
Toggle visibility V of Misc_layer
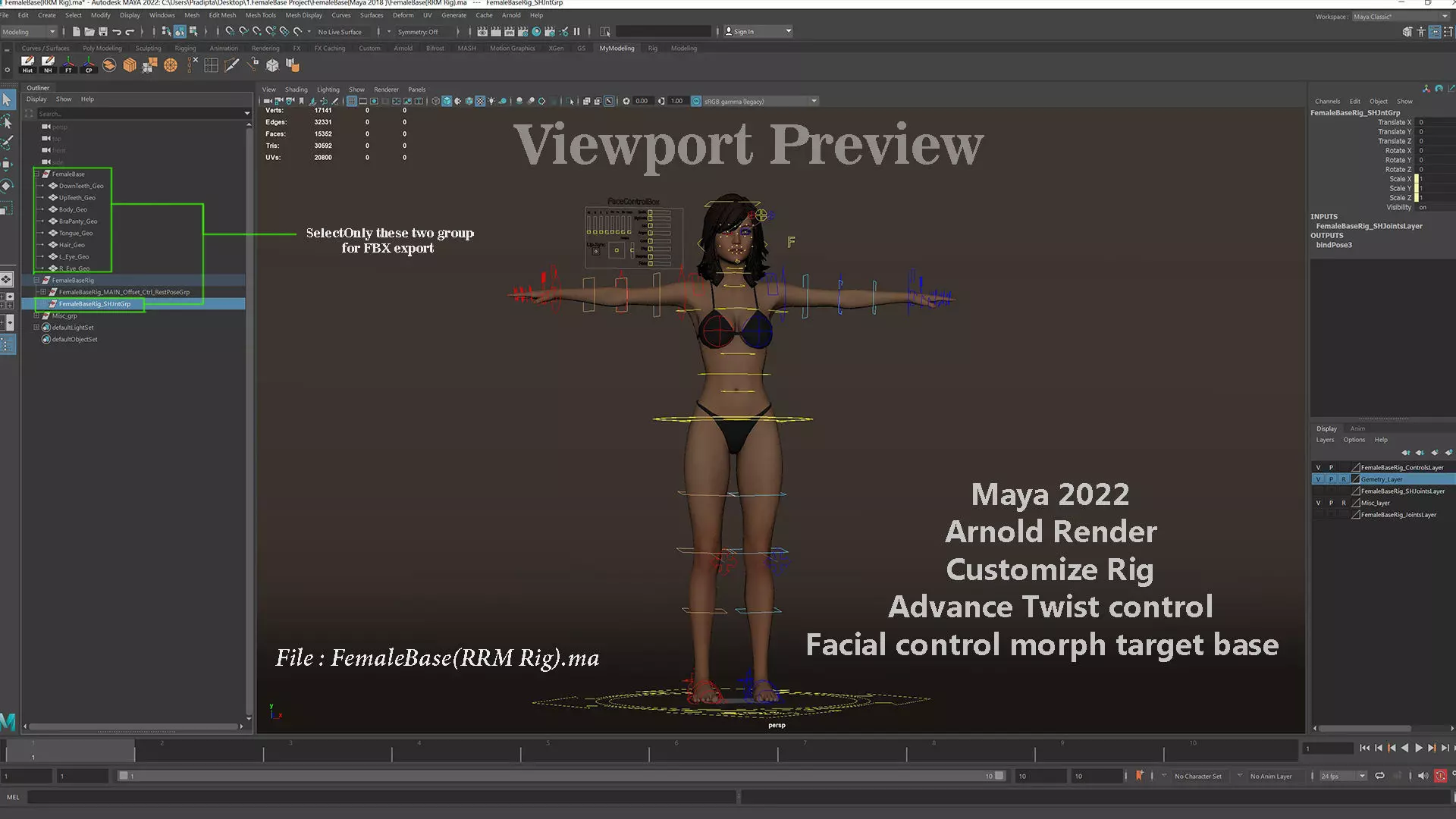[x=1318, y=503]
